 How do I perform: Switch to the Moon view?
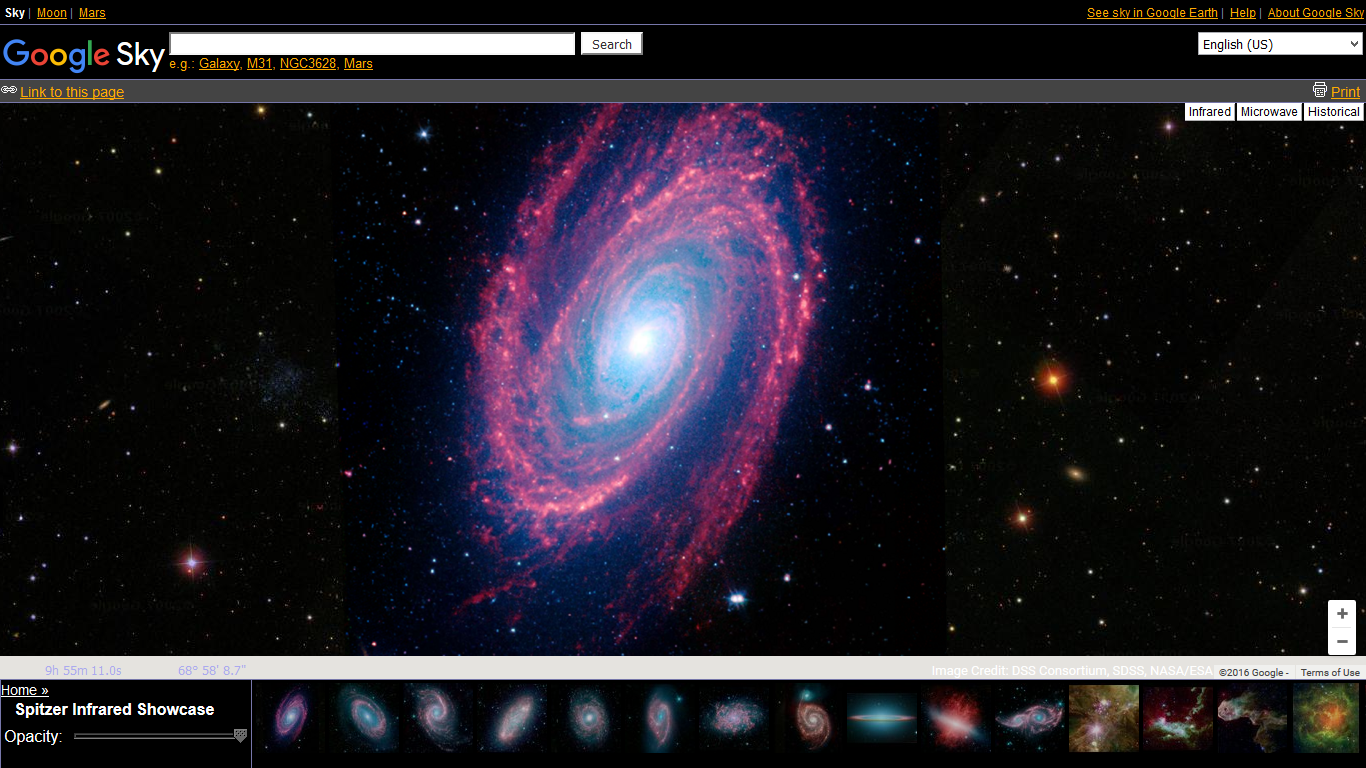tap(52, 13)
